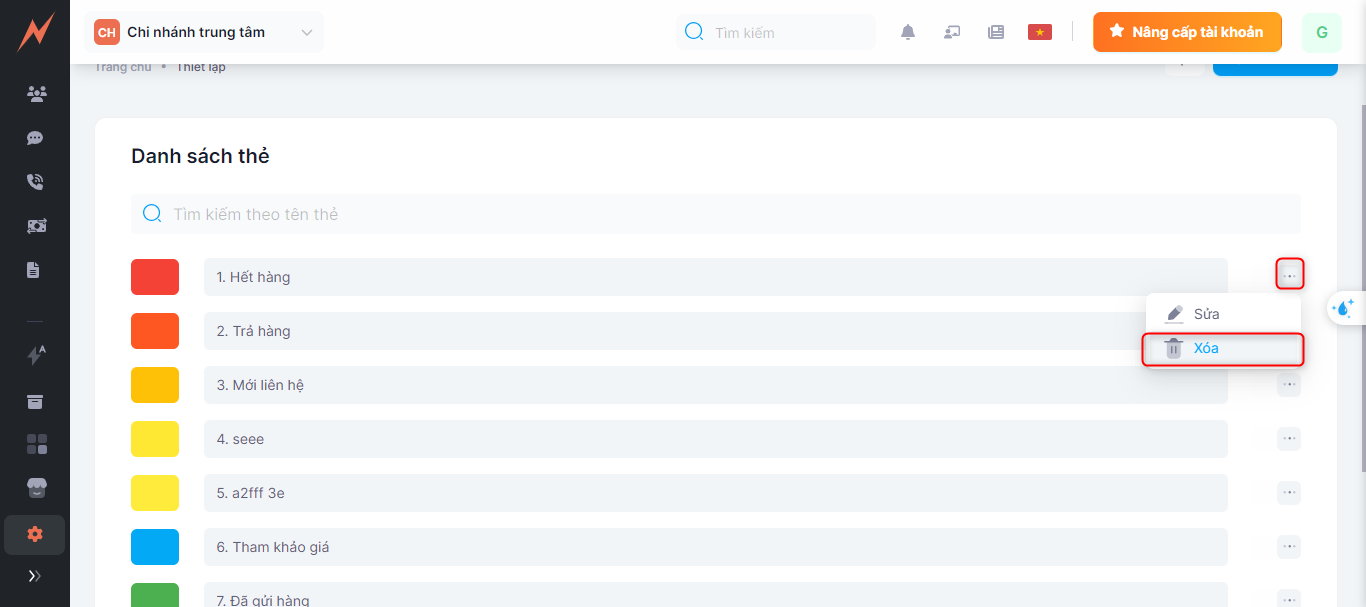Open the money/payments sidebar icon
This screenshot has width=1366, height=607.
[x=36, y=226]
